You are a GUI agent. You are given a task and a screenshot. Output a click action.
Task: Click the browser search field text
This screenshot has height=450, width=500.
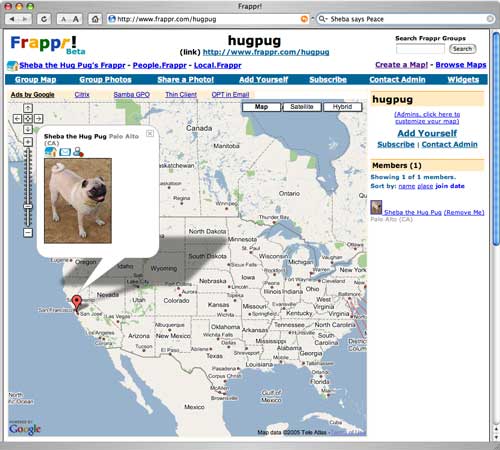[x=357, y=19]
